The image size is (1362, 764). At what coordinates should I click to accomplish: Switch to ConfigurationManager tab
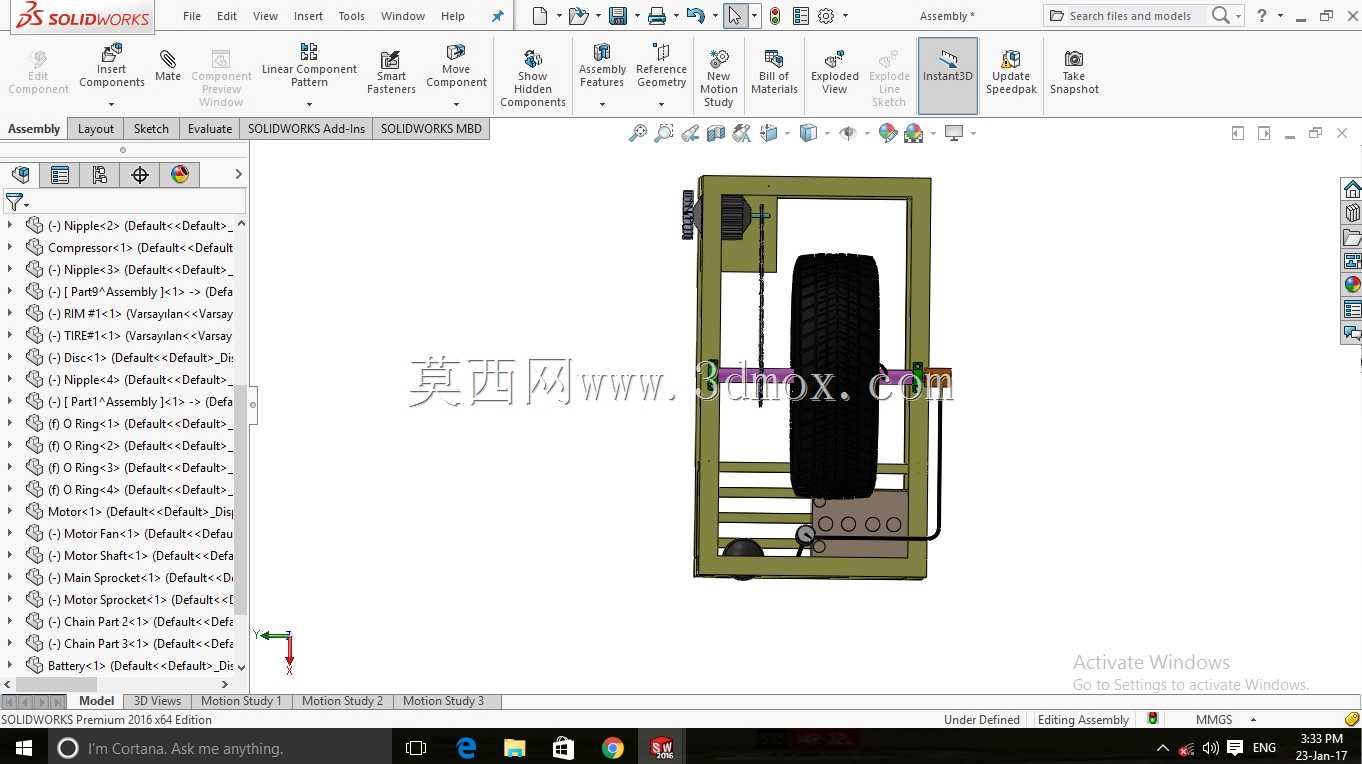(x=100, y=175)
